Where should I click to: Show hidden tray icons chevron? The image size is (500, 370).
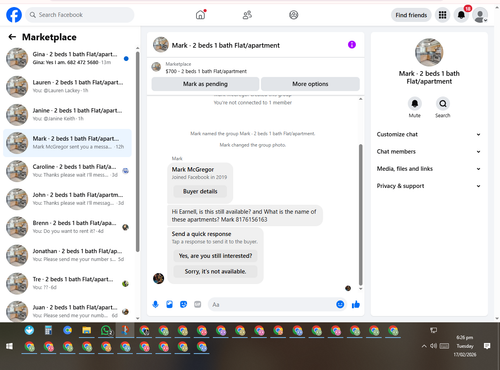point(424,346)
